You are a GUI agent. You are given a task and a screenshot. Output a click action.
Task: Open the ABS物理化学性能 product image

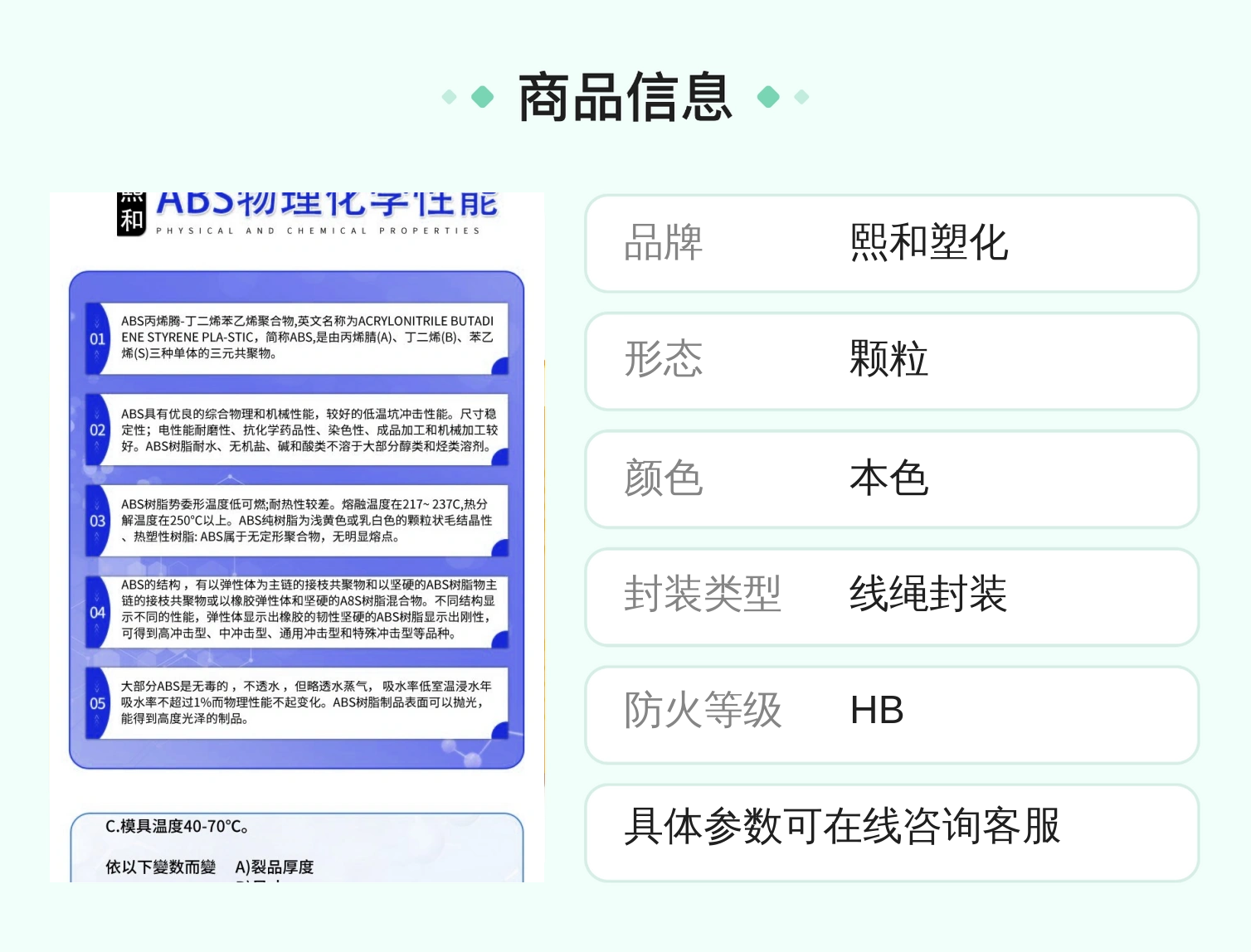coord(297,537)
